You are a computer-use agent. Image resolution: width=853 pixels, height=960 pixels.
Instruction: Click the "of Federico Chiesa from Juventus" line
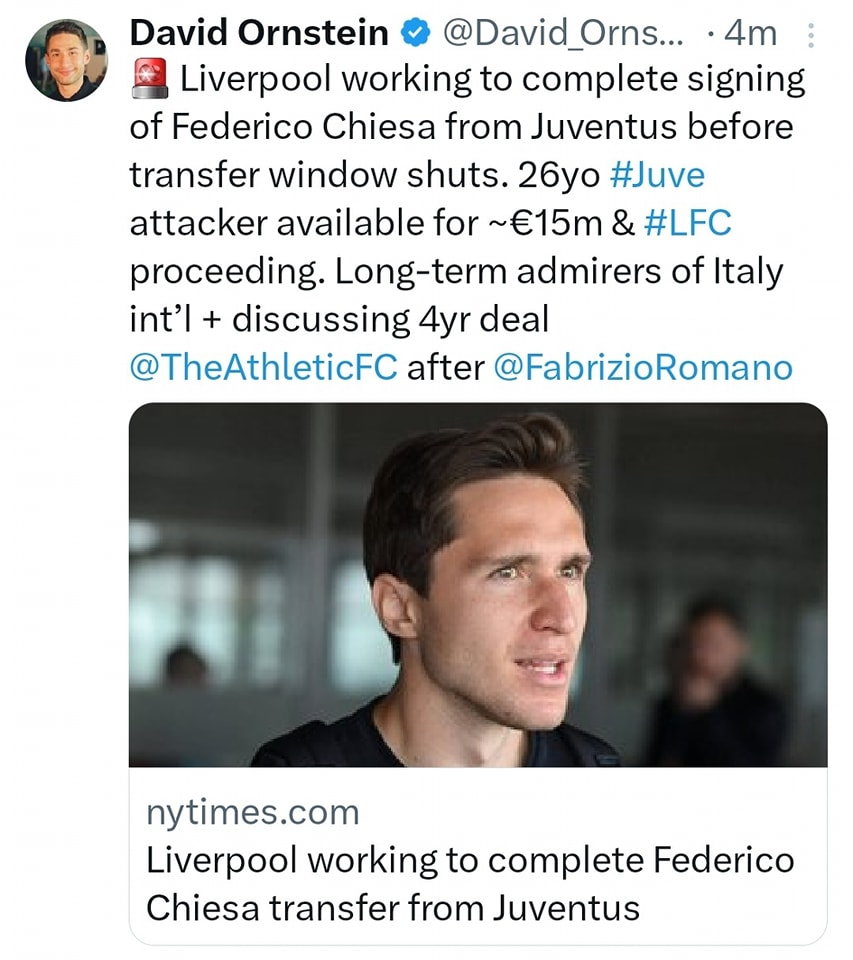pyautogui.click(x=460, y=128)
